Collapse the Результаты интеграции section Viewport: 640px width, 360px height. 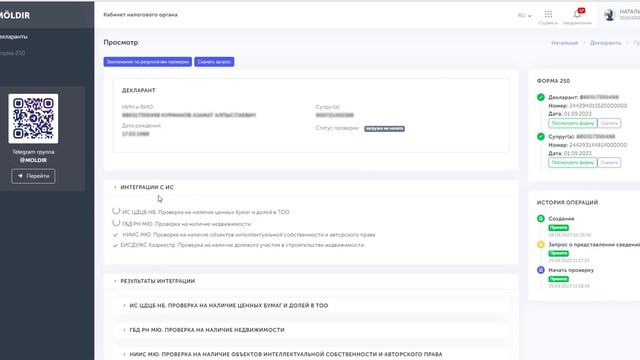click(154, 281)
